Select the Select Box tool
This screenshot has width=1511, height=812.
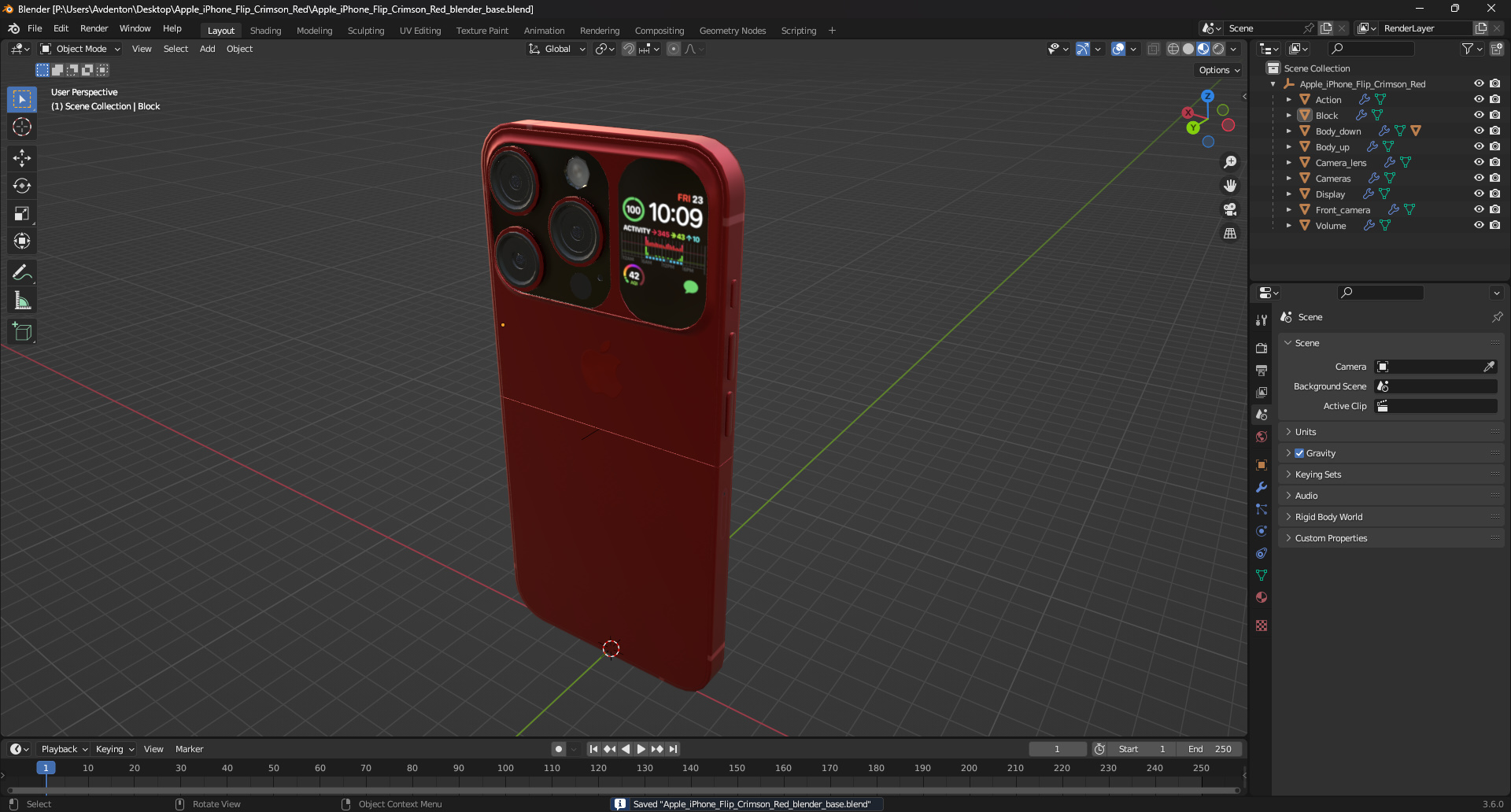[x=22, y=99]
